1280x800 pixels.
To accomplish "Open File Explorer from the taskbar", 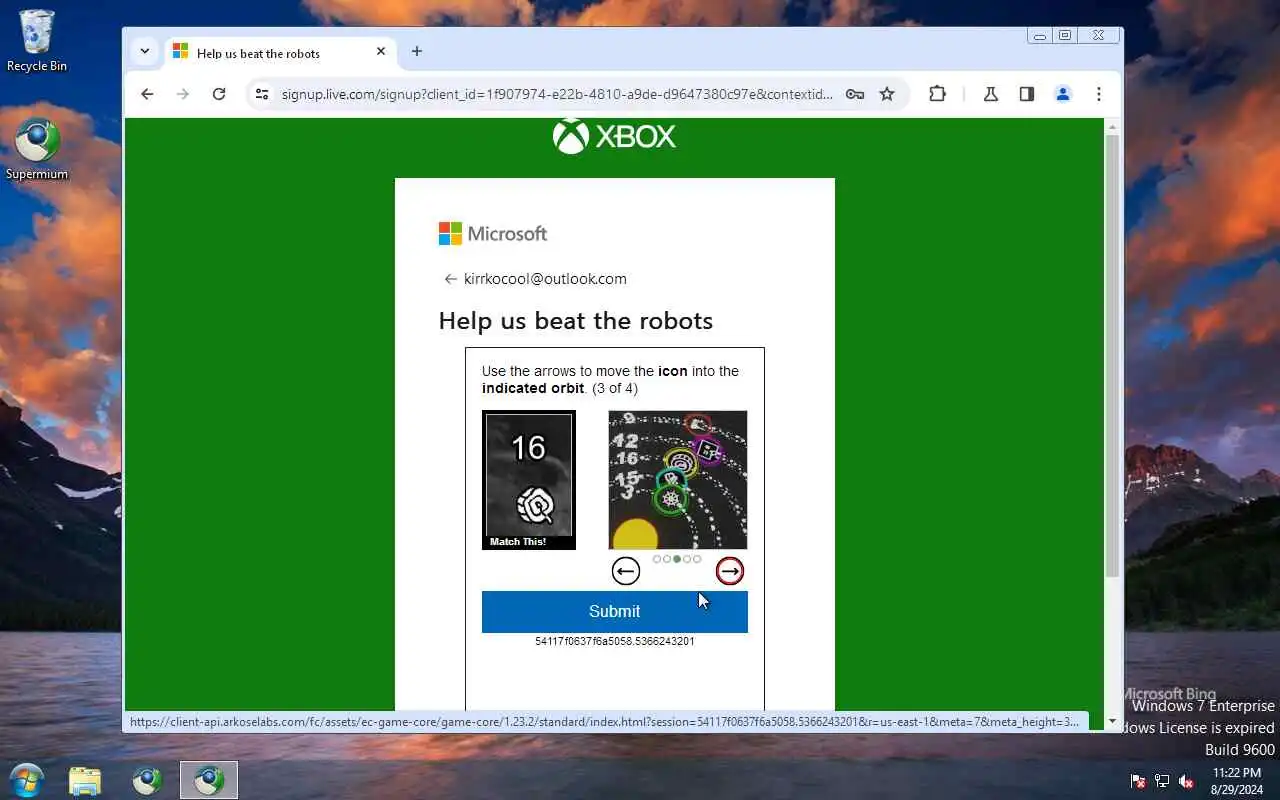I will click(x=85, y=780).
